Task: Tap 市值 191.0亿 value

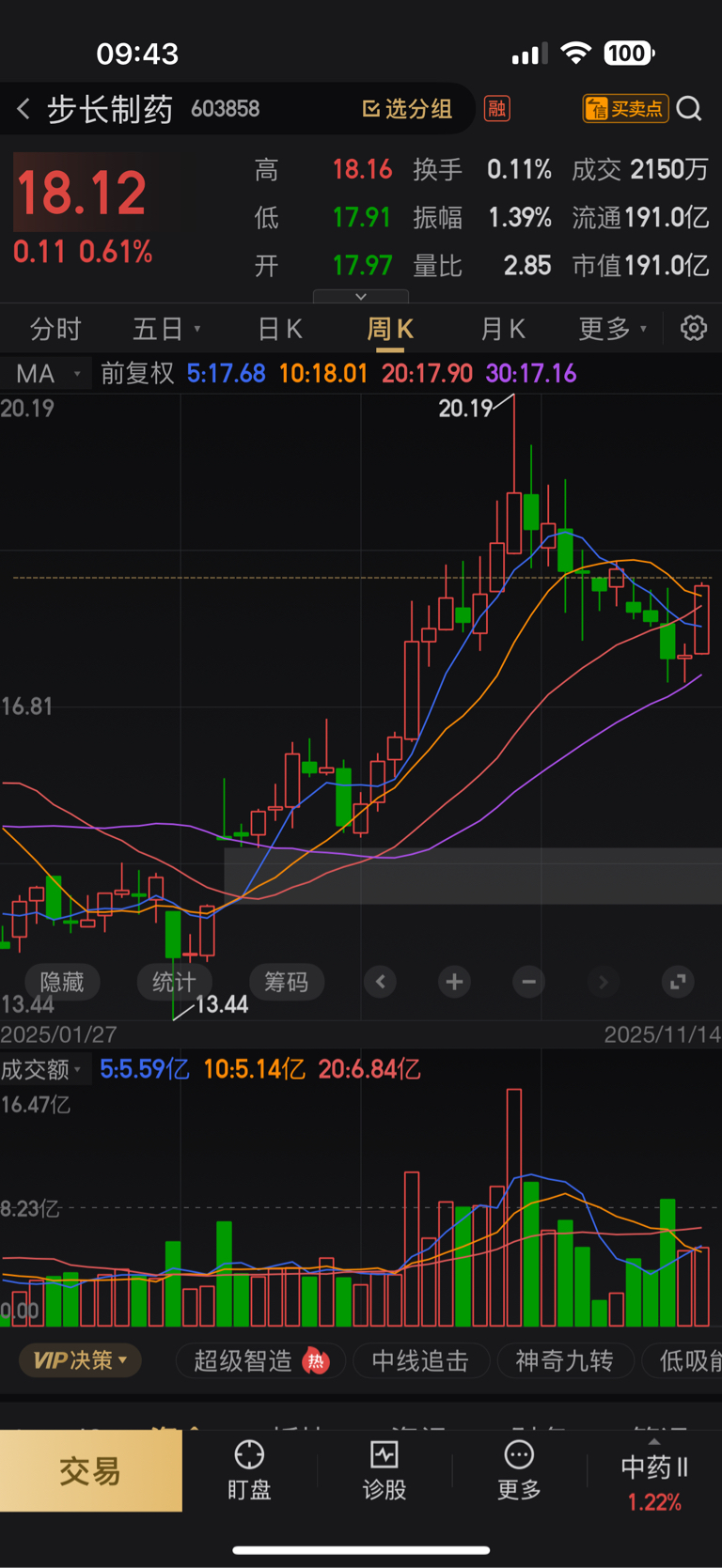Action: click(667, 265)
